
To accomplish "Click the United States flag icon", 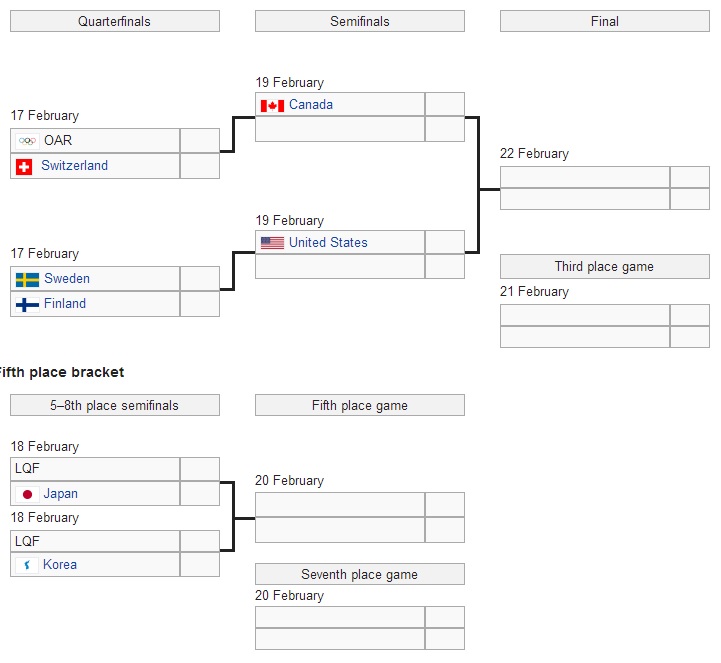I will pyautogui.click(x=272, y=243).
